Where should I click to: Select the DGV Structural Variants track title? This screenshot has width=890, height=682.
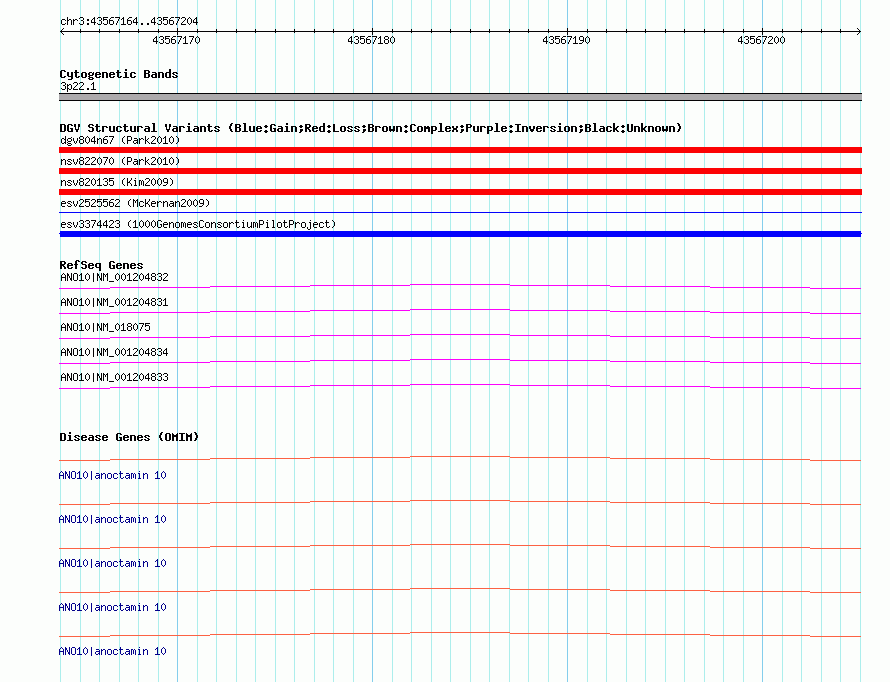(x=371, y=128)
